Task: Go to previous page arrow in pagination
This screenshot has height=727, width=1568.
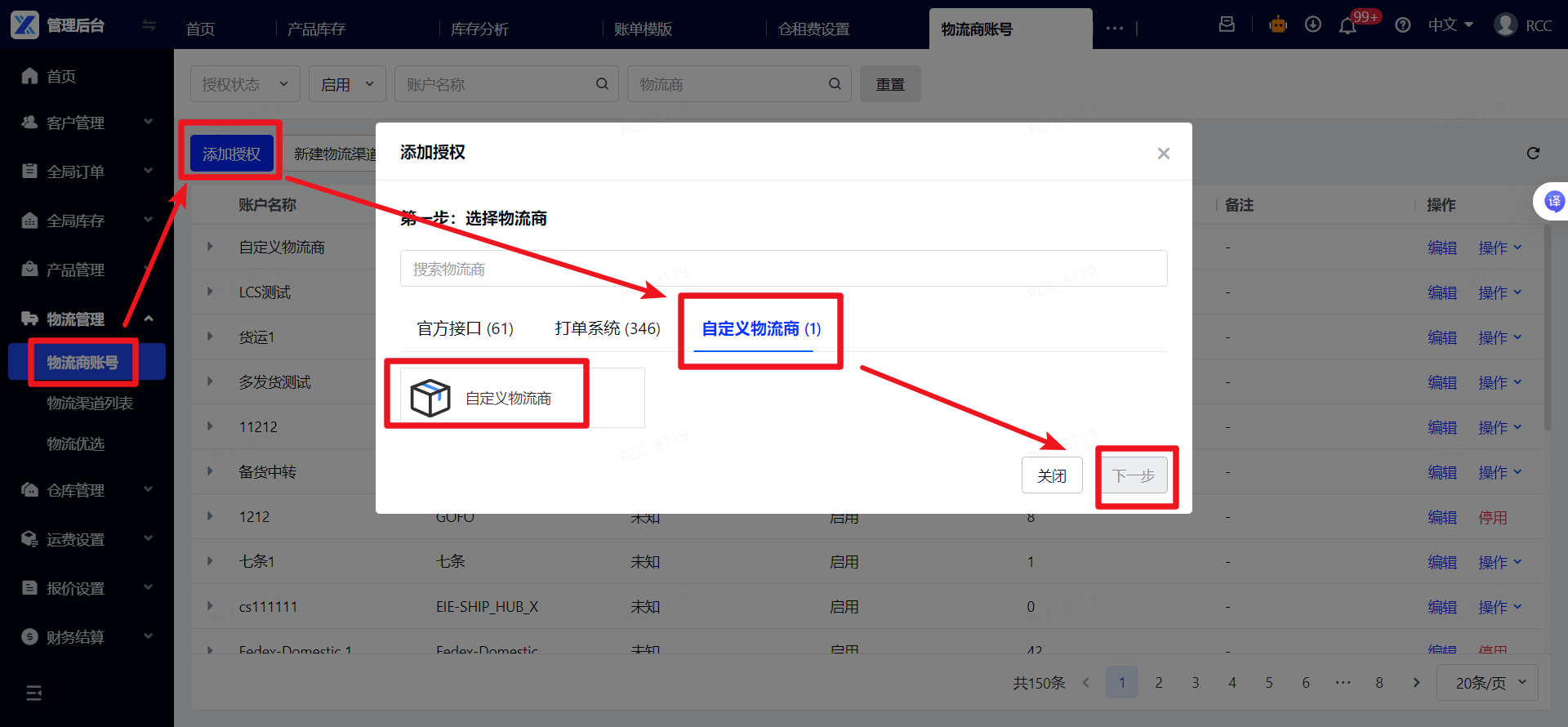Action: pyautogui.click(x=1085, y=682)
